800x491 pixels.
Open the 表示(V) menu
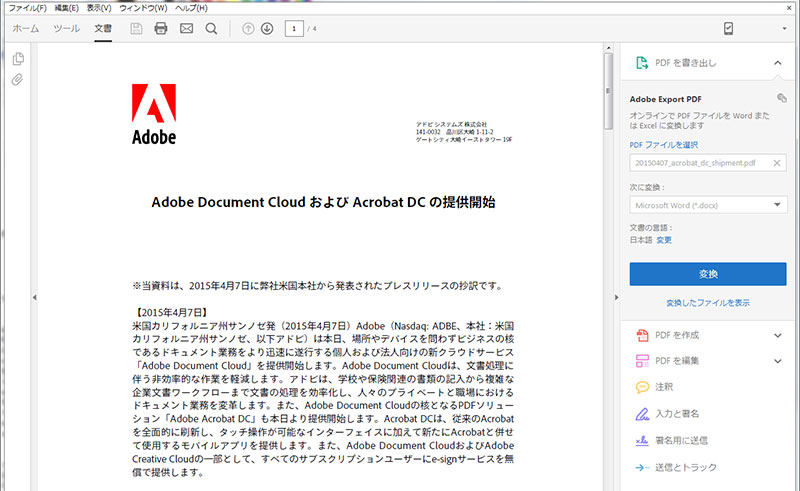point(99,8)
